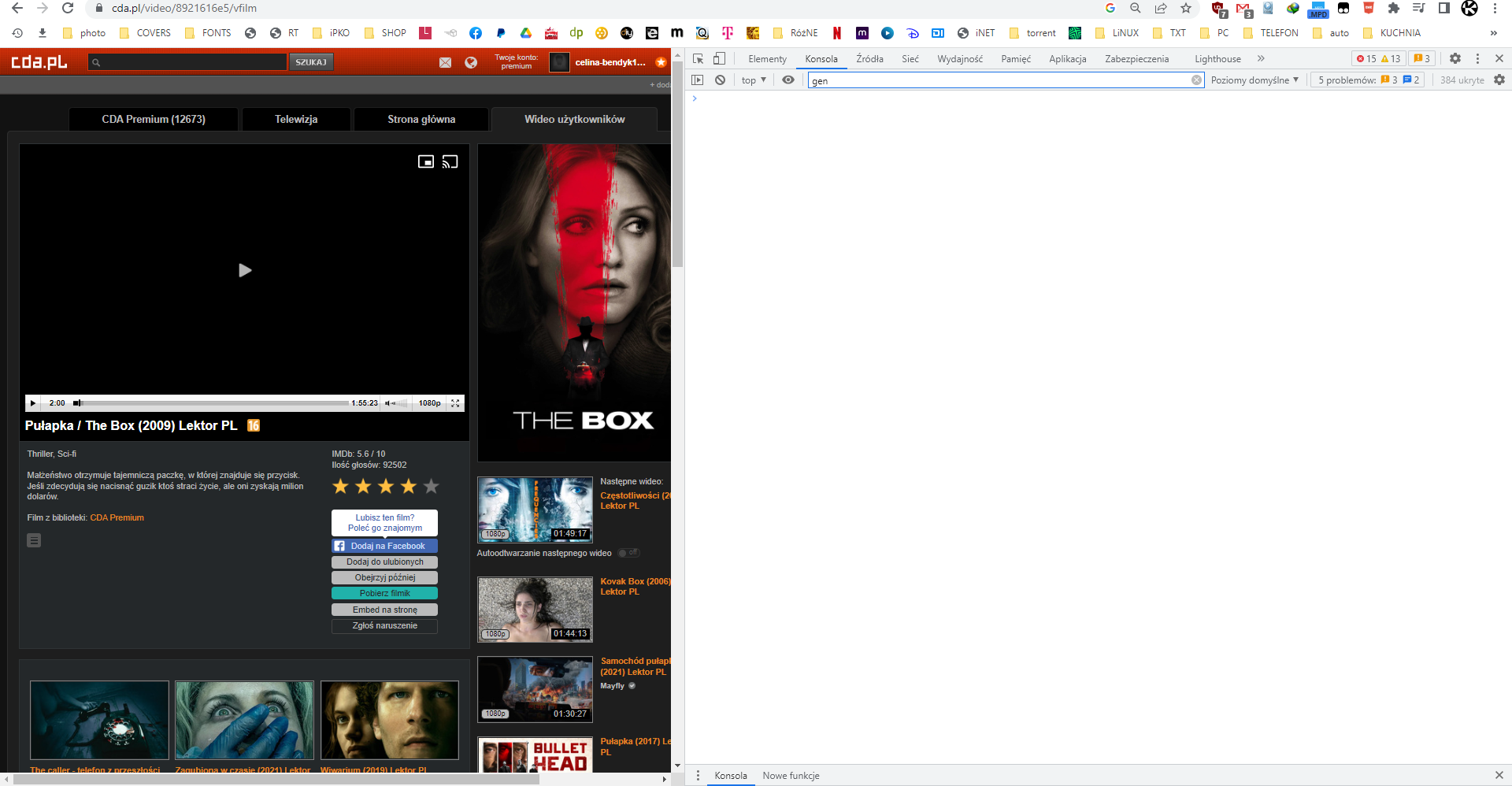
Task: Open the Częstotliwości next video thumbnail
Action: [535, 510]
